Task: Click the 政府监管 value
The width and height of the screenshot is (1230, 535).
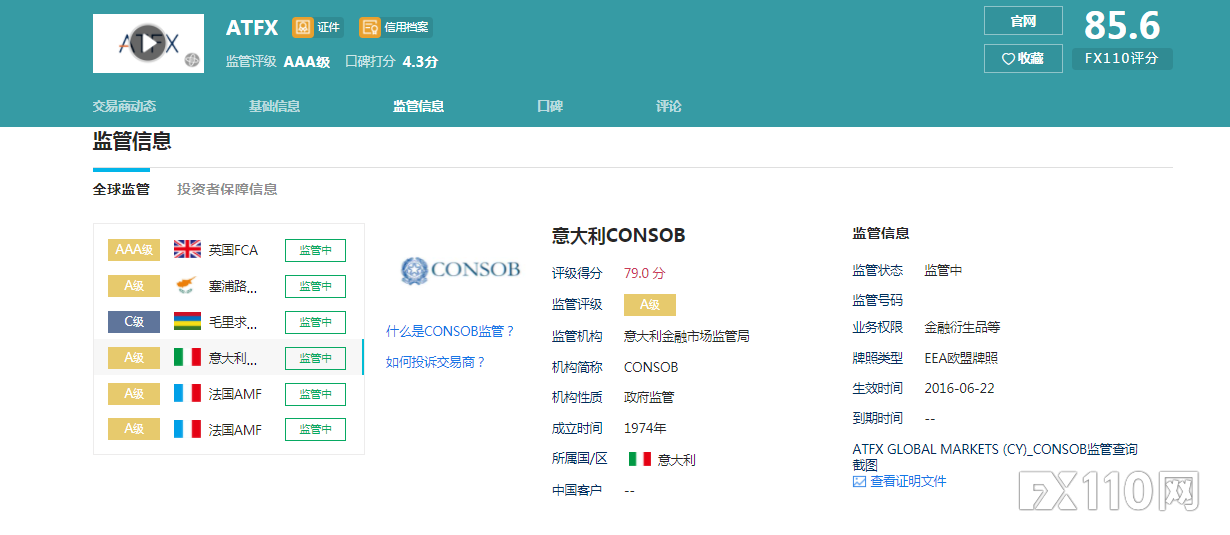Action: (x=649, y=398)
